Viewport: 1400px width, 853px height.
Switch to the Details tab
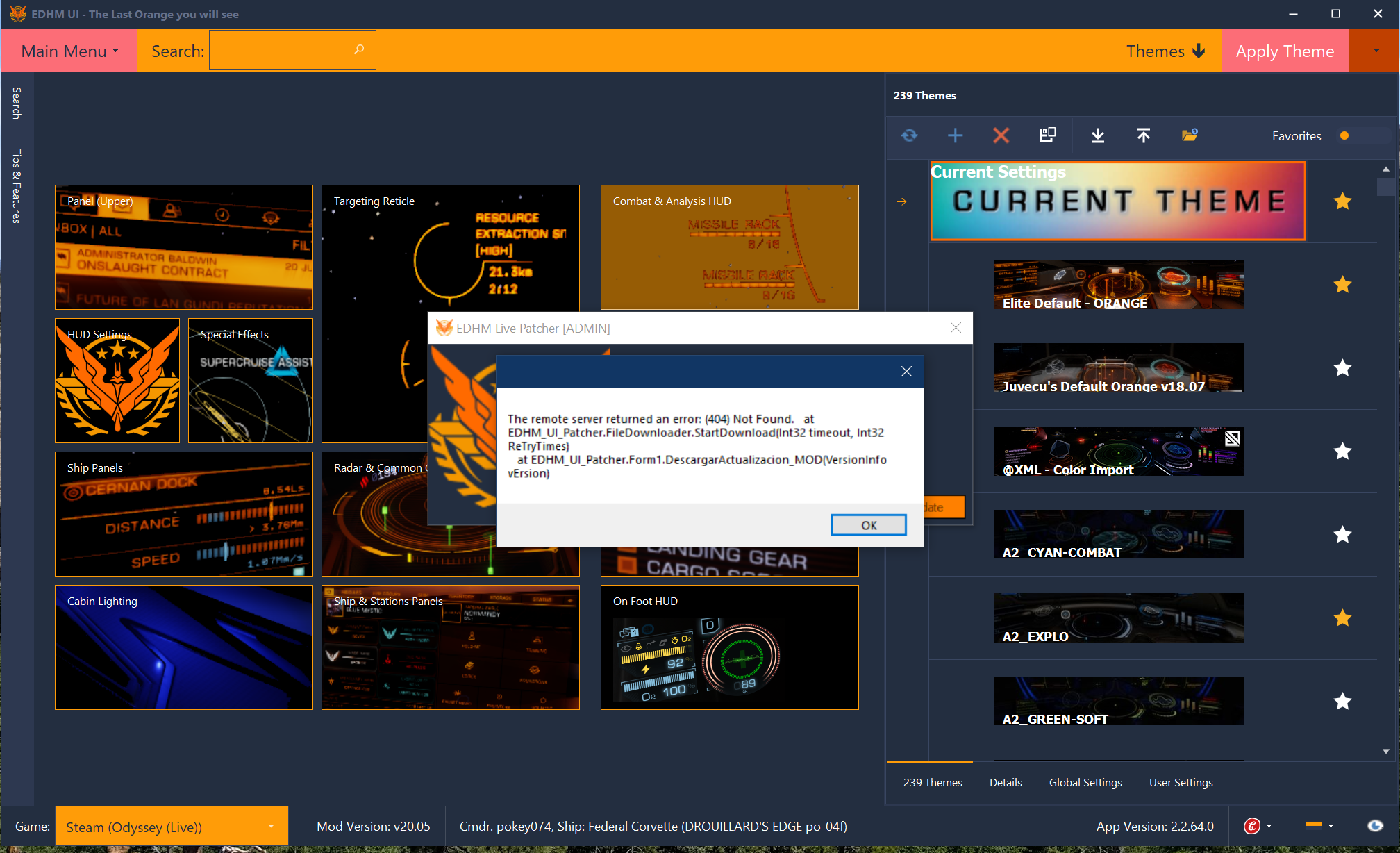pyautogui.click(x=1006, y=782)
